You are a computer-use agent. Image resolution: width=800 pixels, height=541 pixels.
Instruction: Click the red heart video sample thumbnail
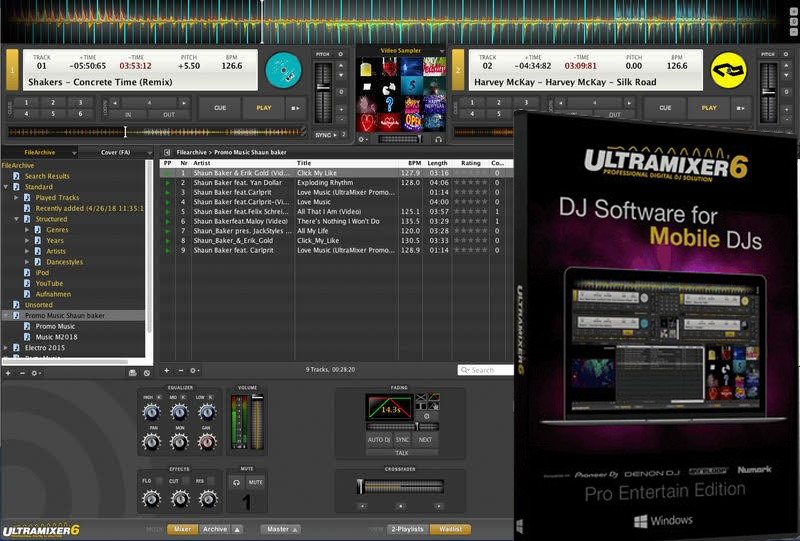coord(367,123)
